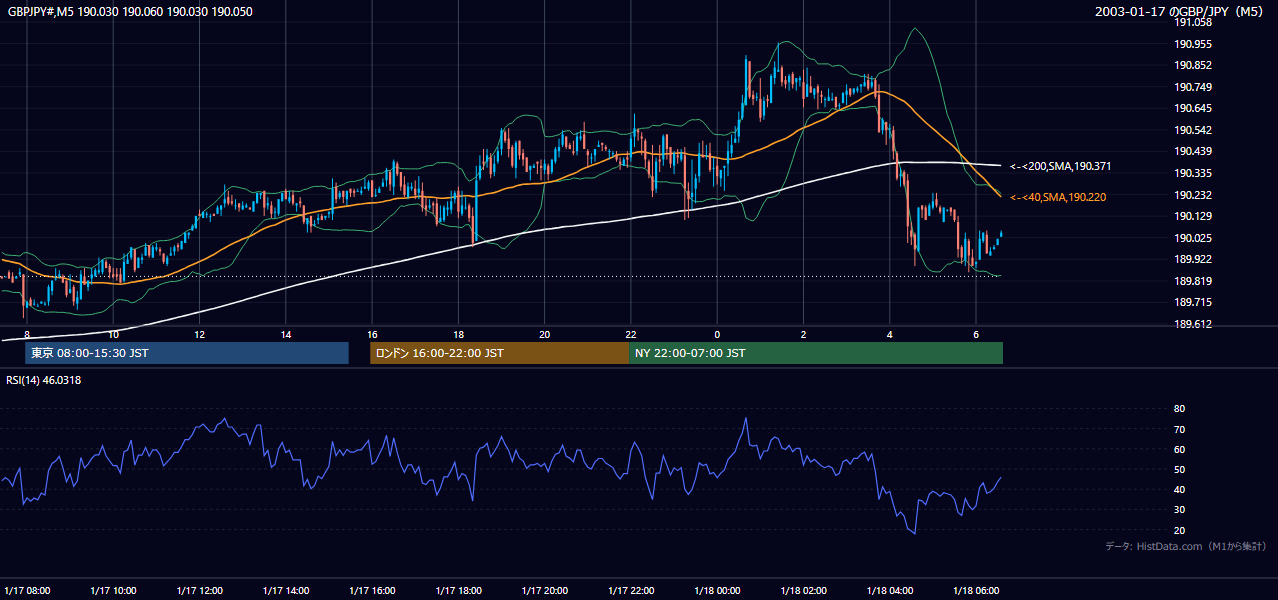
Task: Click hour label 12 under the candlestick chart
Action: click(199, 334)
